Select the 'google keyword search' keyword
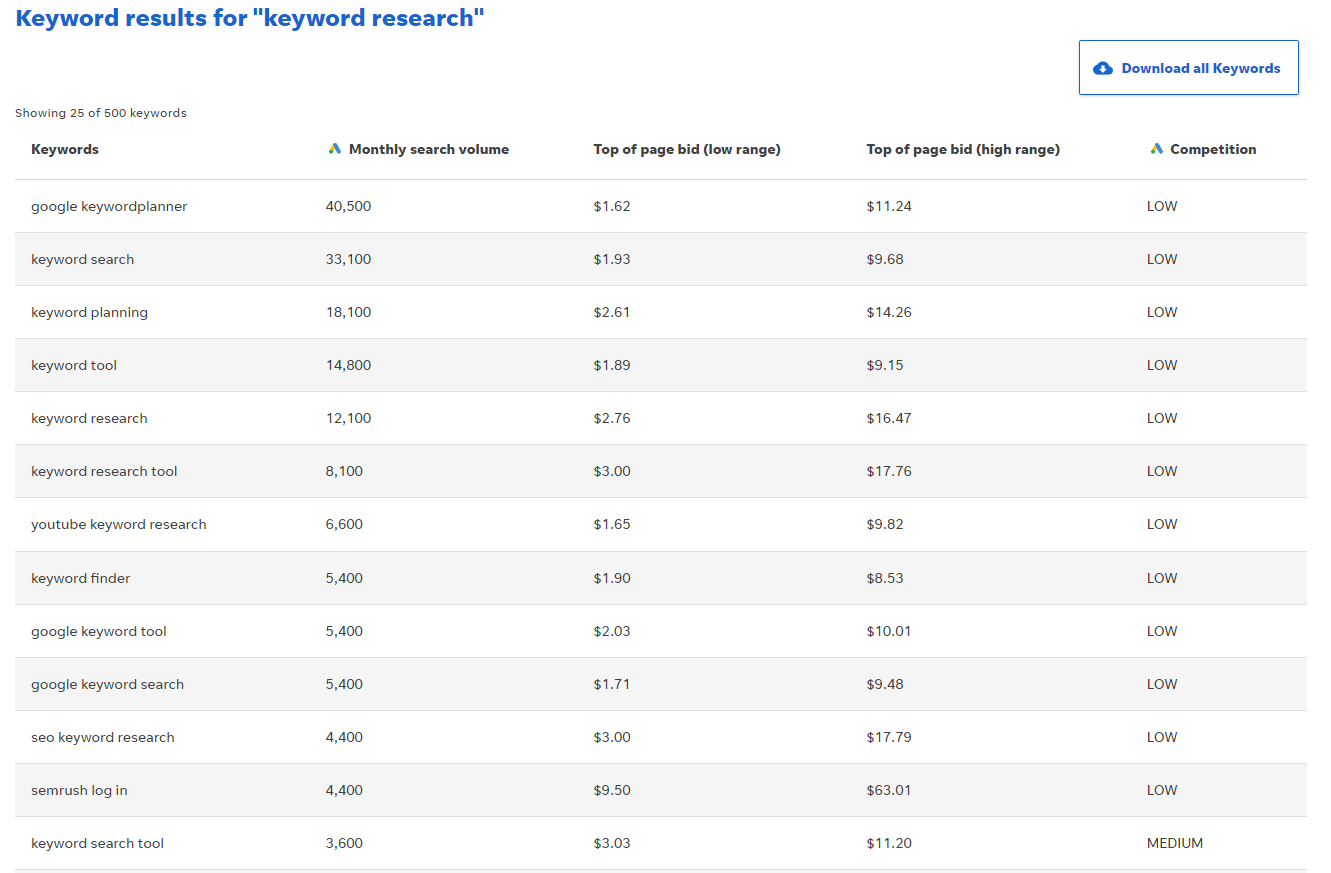Screen dimensions: 1331x873 107,684
